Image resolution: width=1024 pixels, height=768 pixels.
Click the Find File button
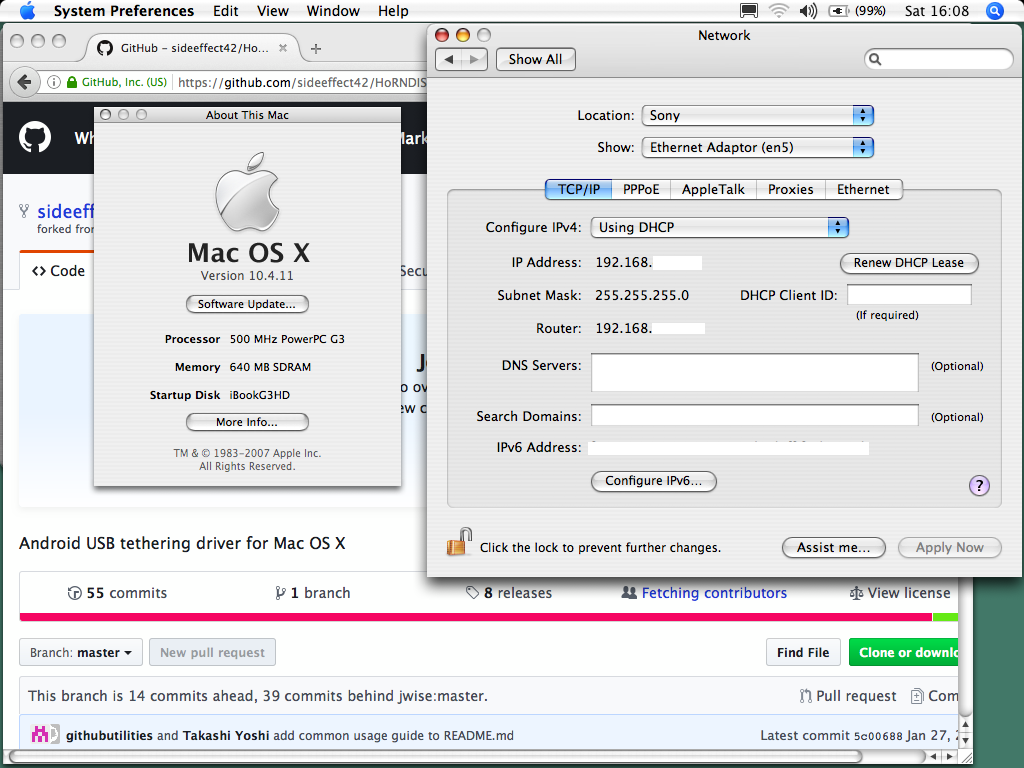tap(803, 652)
